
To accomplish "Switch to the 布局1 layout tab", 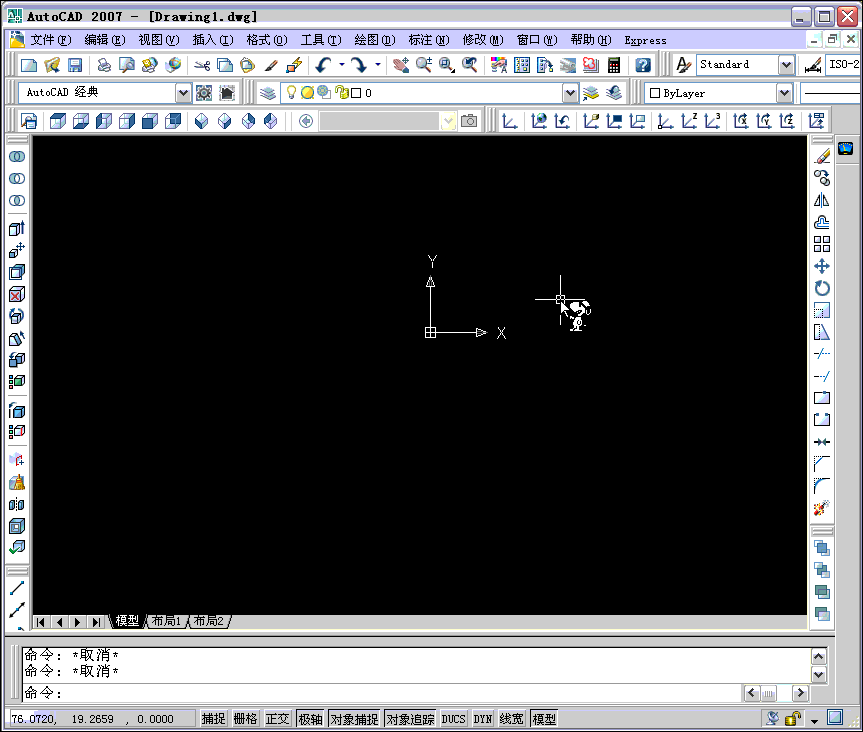I will (x=166, y=621).
